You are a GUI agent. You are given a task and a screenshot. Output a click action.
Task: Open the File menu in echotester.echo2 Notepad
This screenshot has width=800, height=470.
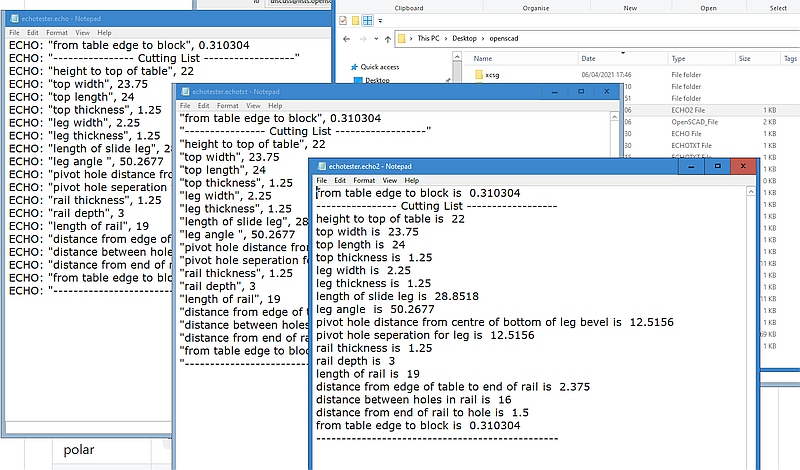322,180
